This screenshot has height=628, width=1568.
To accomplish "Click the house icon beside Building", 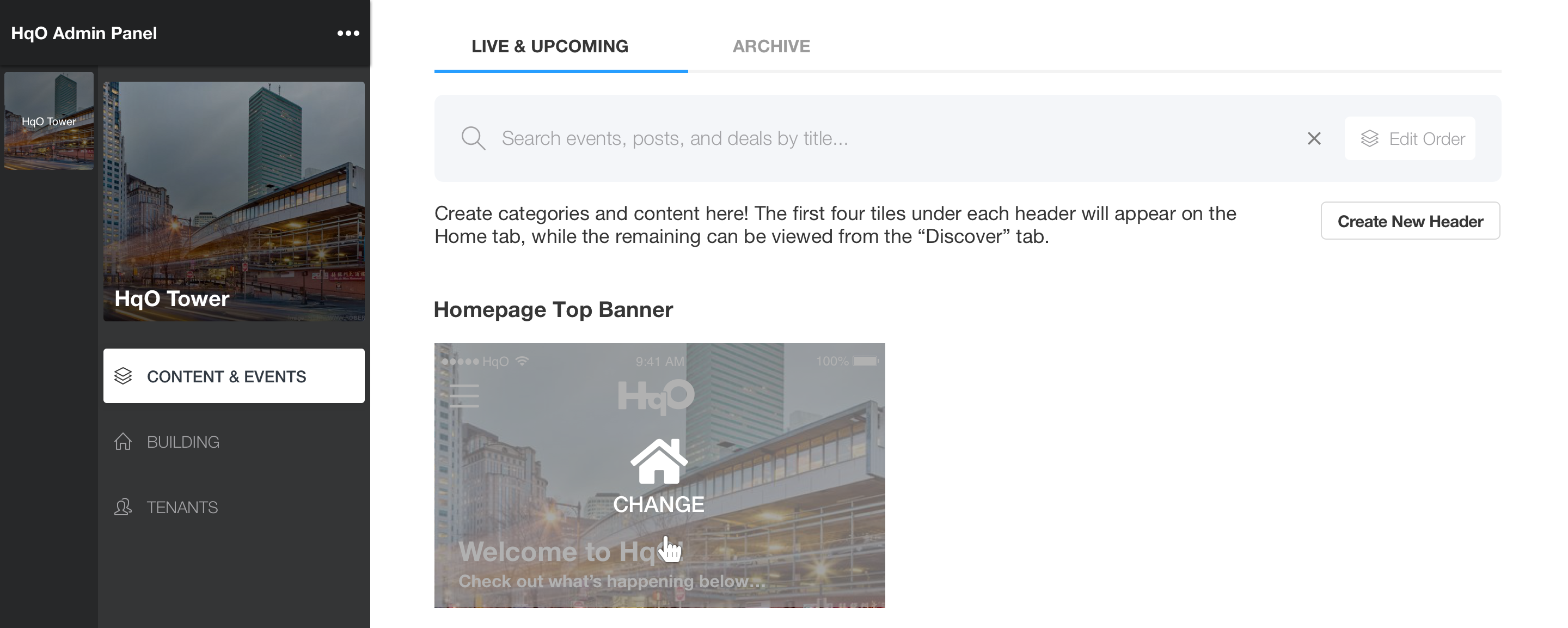I will tap(123, 441).
